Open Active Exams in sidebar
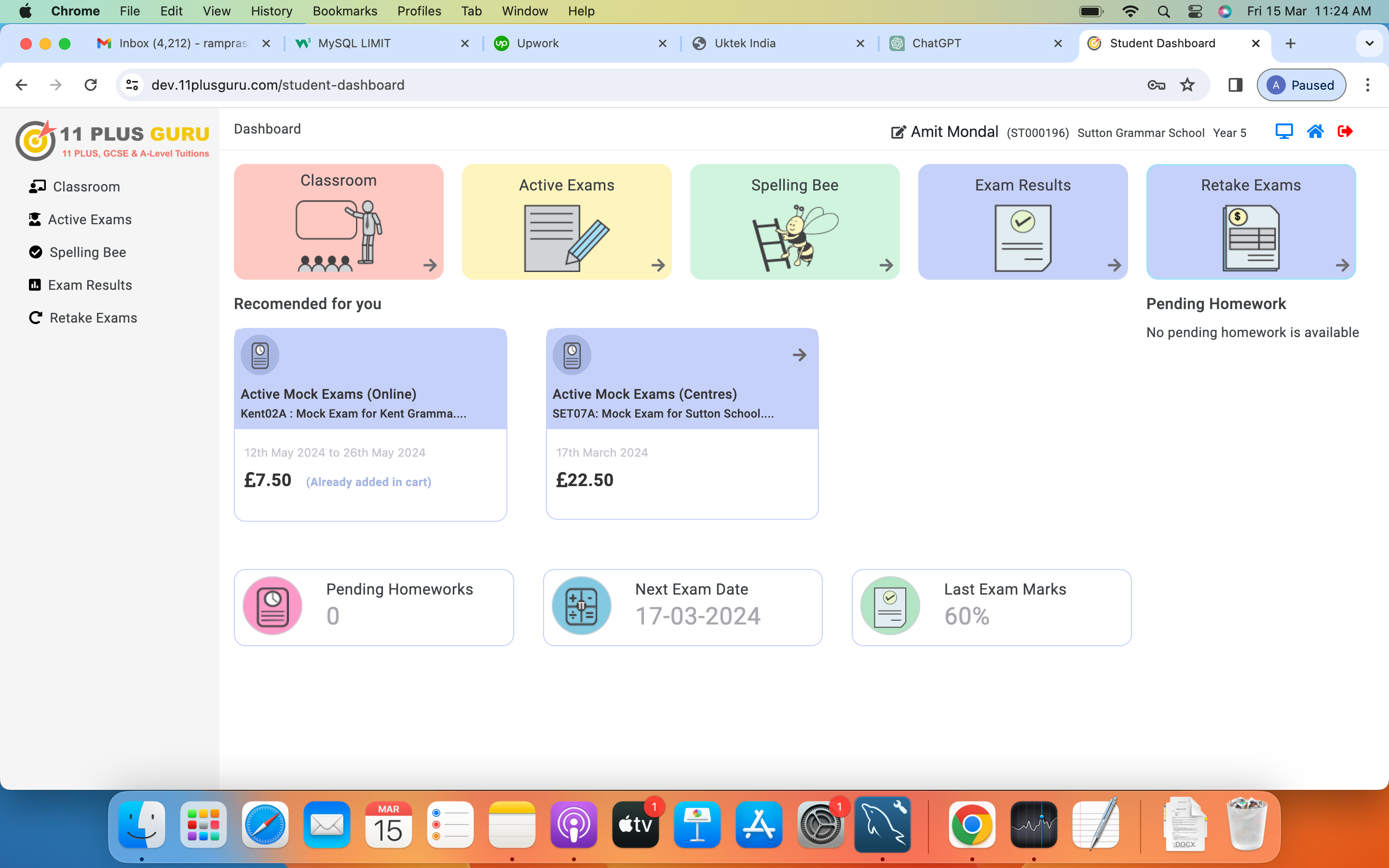The height and width of the screenshot is (868, 1389). coord(90,219)
